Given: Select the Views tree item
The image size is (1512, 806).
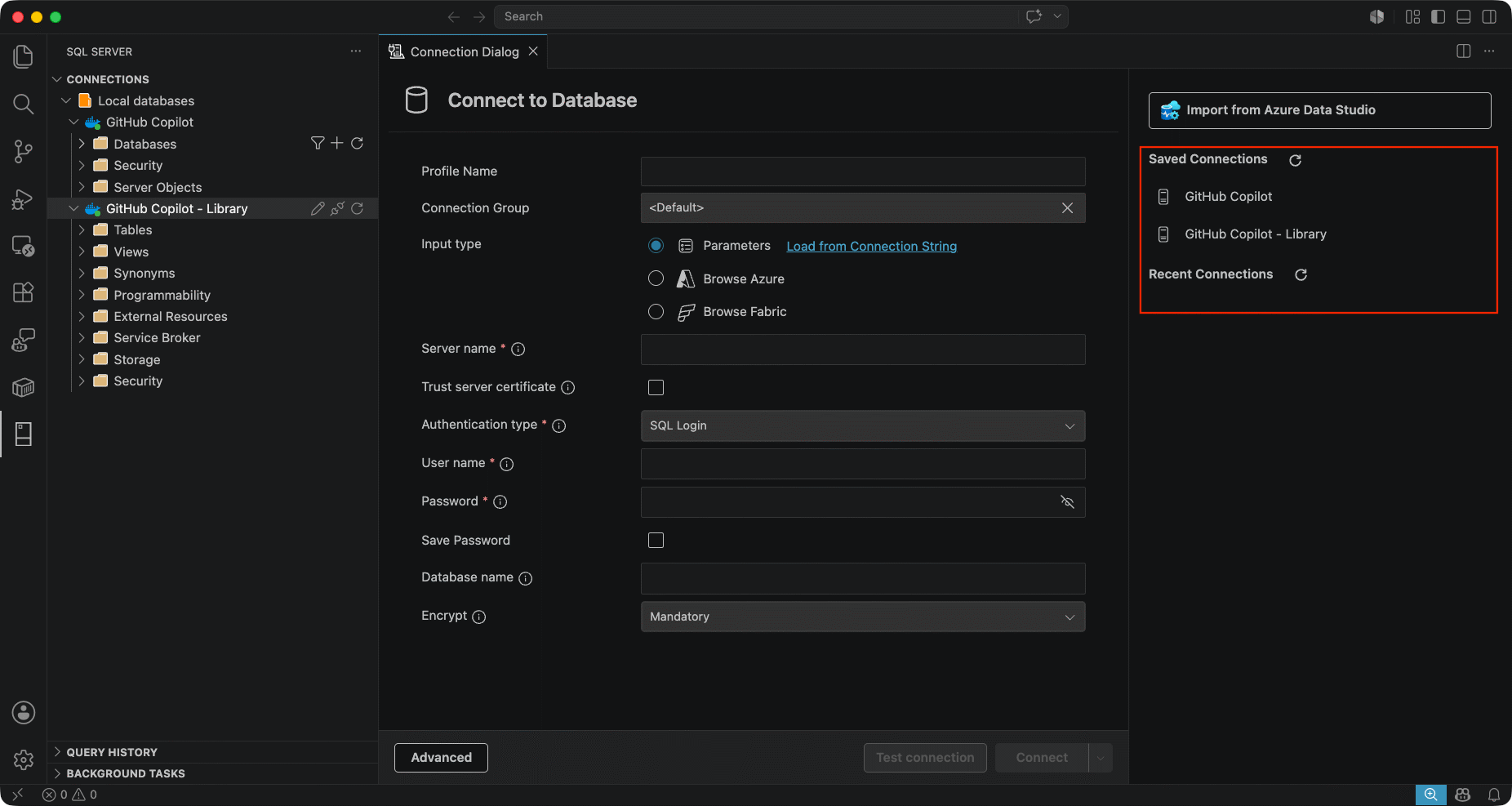Looking at the screenshot, I should pyautogui.click(x=131, y=252).
